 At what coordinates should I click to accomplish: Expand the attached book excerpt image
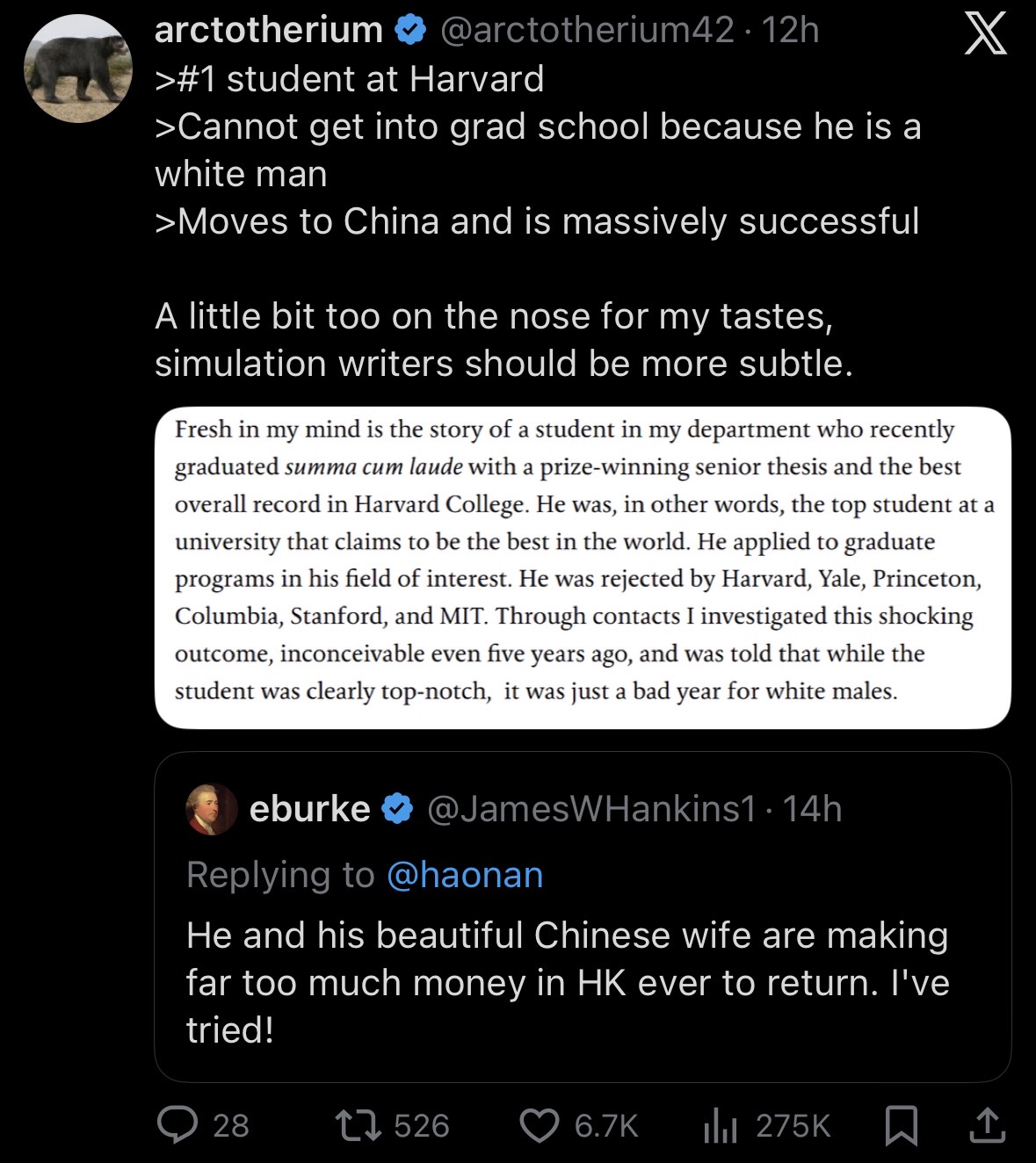[583, 567]
